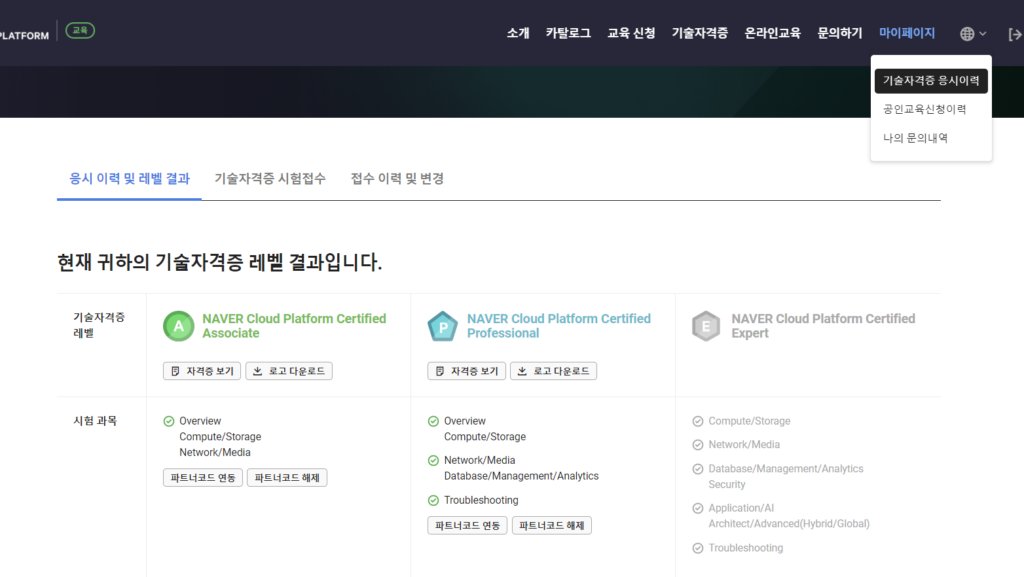Open the globe language selector
The image size is (1024, 577).
(973, 34)
